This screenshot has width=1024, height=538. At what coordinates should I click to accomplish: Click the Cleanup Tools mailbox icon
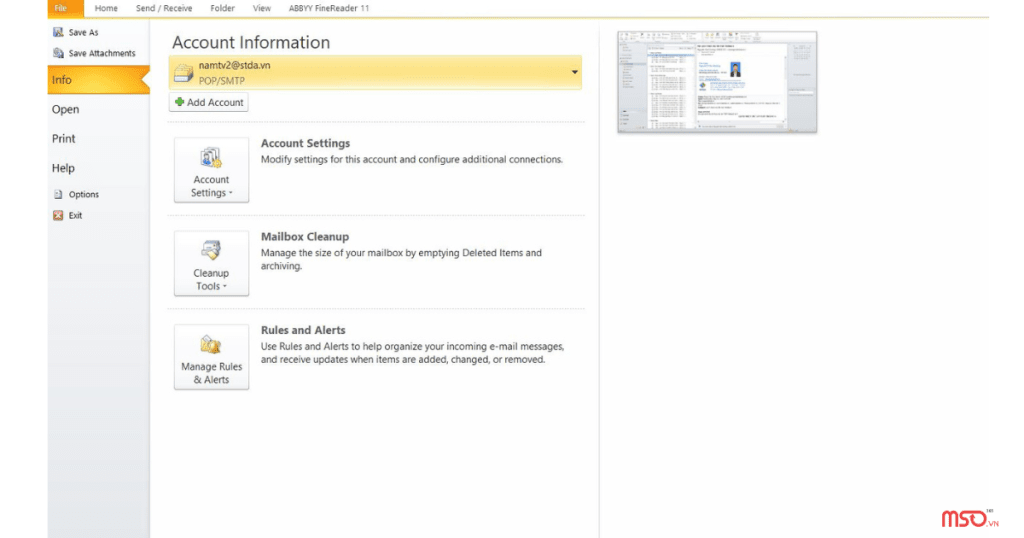211,251
